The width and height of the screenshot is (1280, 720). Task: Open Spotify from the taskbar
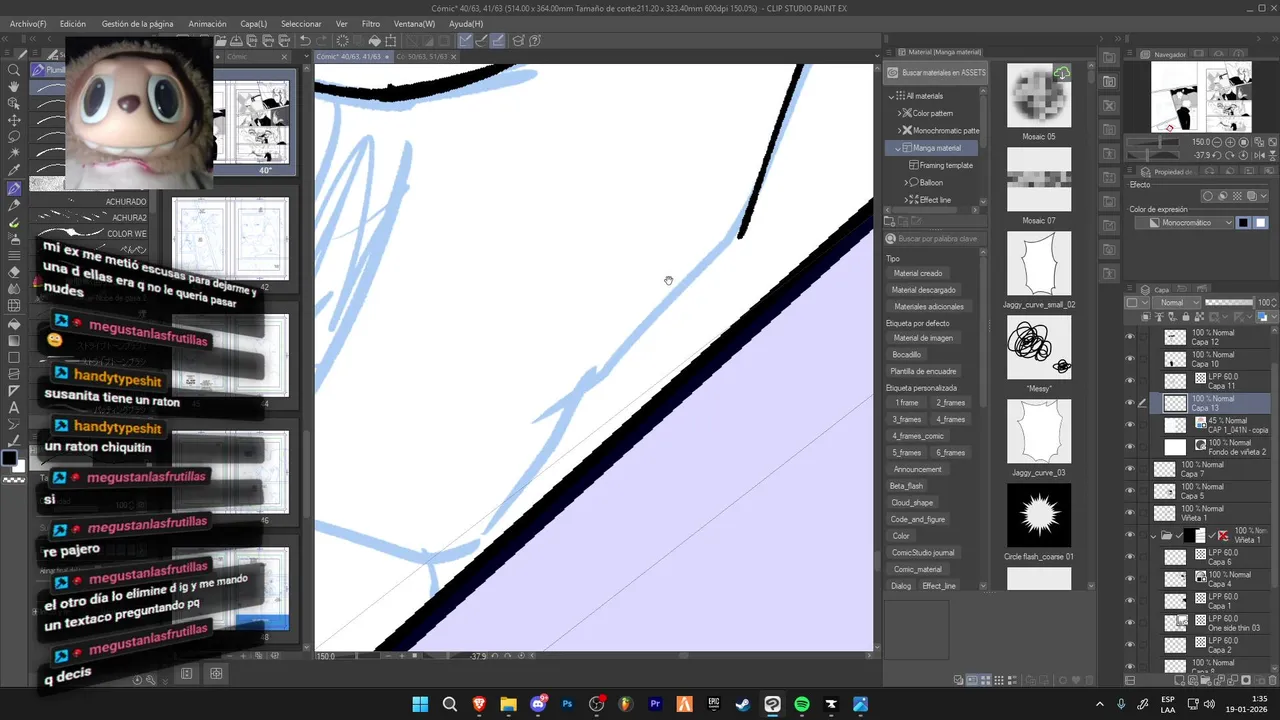point(802,704)
